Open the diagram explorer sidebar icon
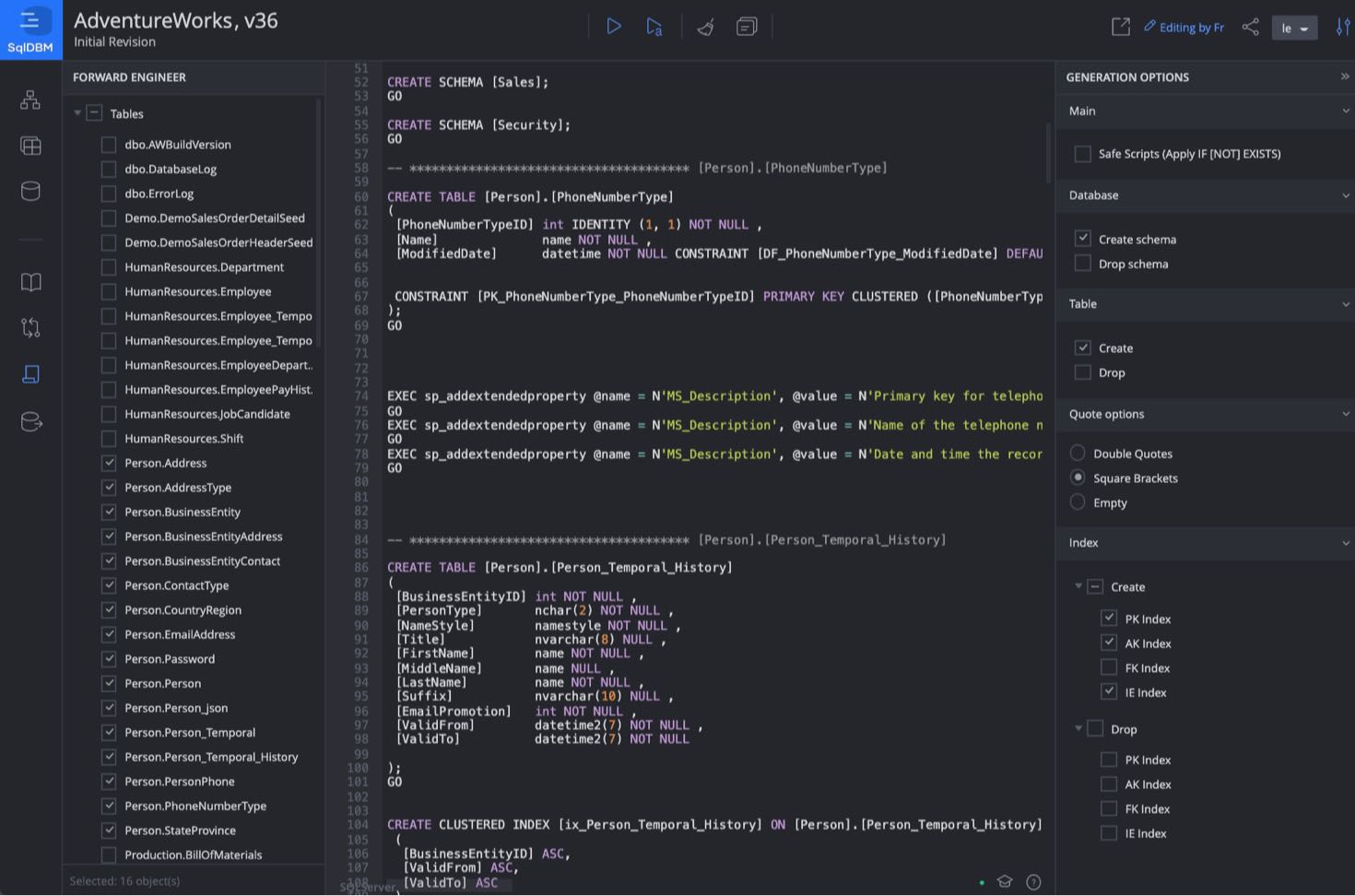Viewport: 1355px width, 896px height. [30, 100]
